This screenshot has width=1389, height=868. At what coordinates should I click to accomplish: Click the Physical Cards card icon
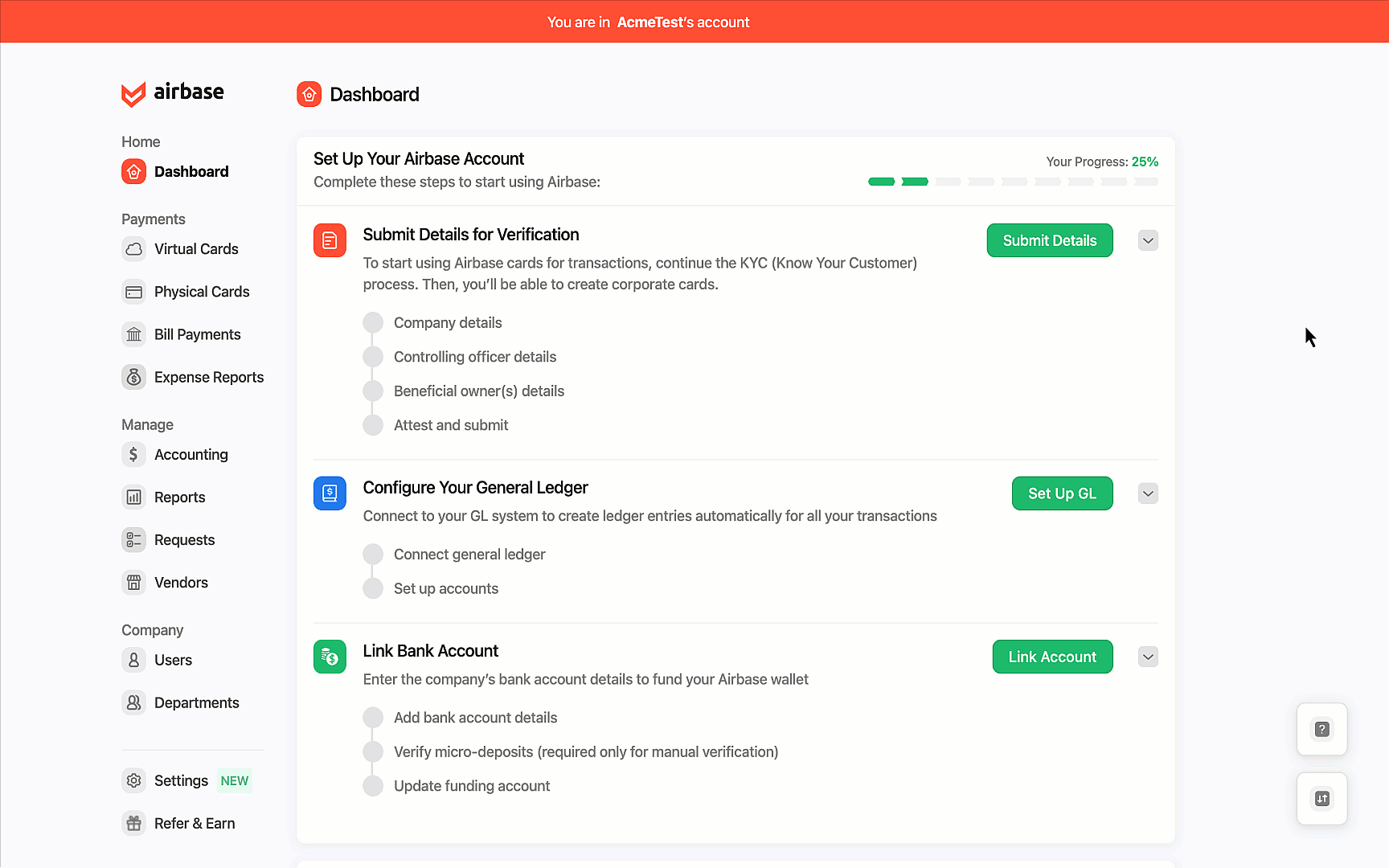point(134,292)
